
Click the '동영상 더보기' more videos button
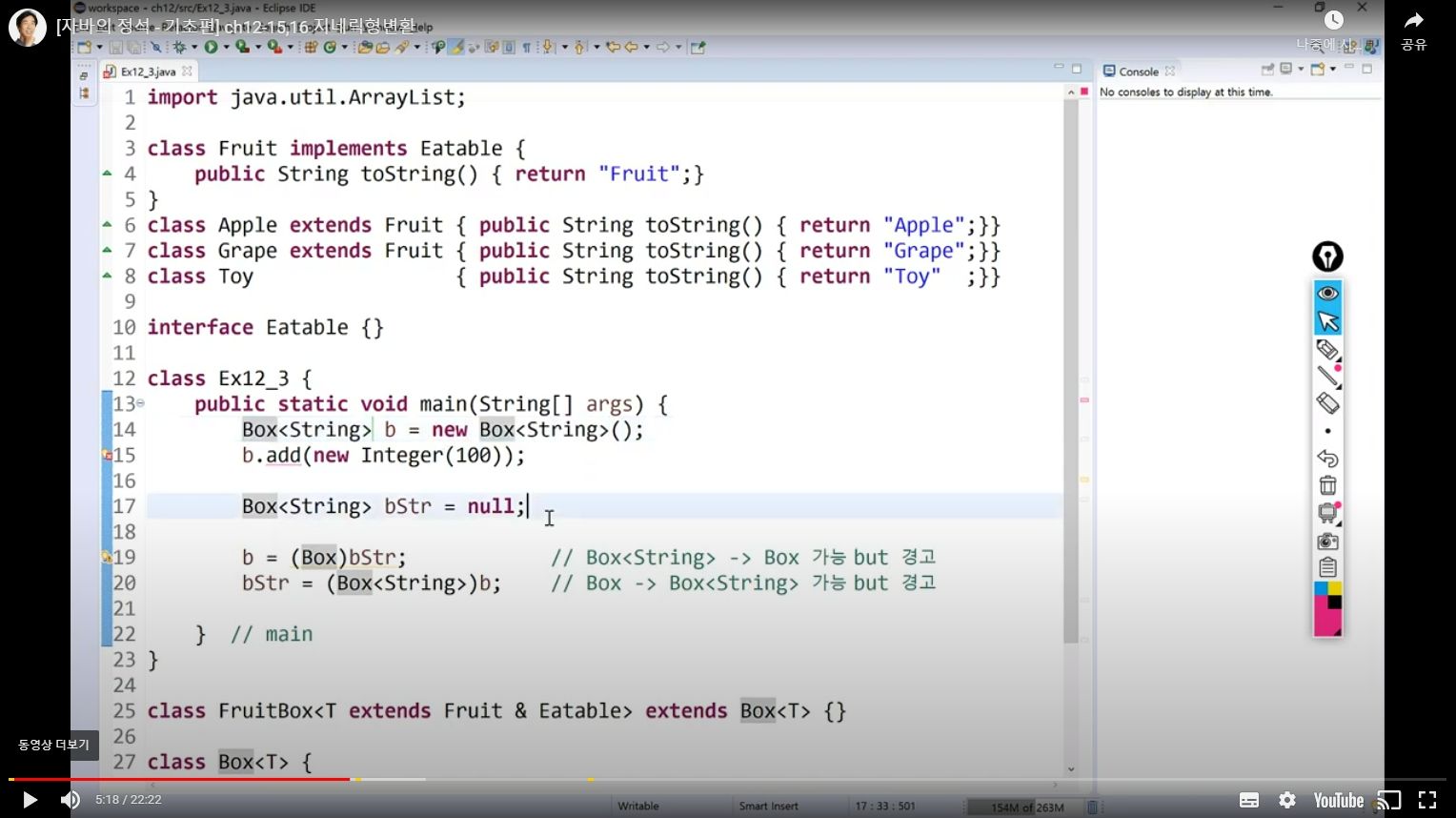click(x=53, y=745)
